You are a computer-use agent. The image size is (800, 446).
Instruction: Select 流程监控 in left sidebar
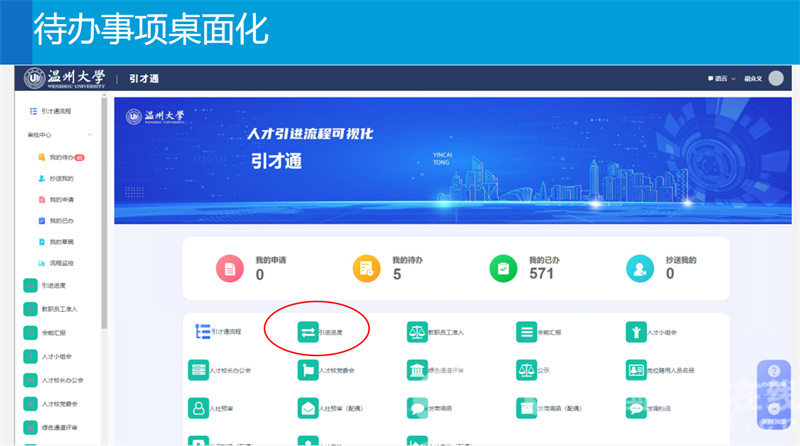click(56, 263)
